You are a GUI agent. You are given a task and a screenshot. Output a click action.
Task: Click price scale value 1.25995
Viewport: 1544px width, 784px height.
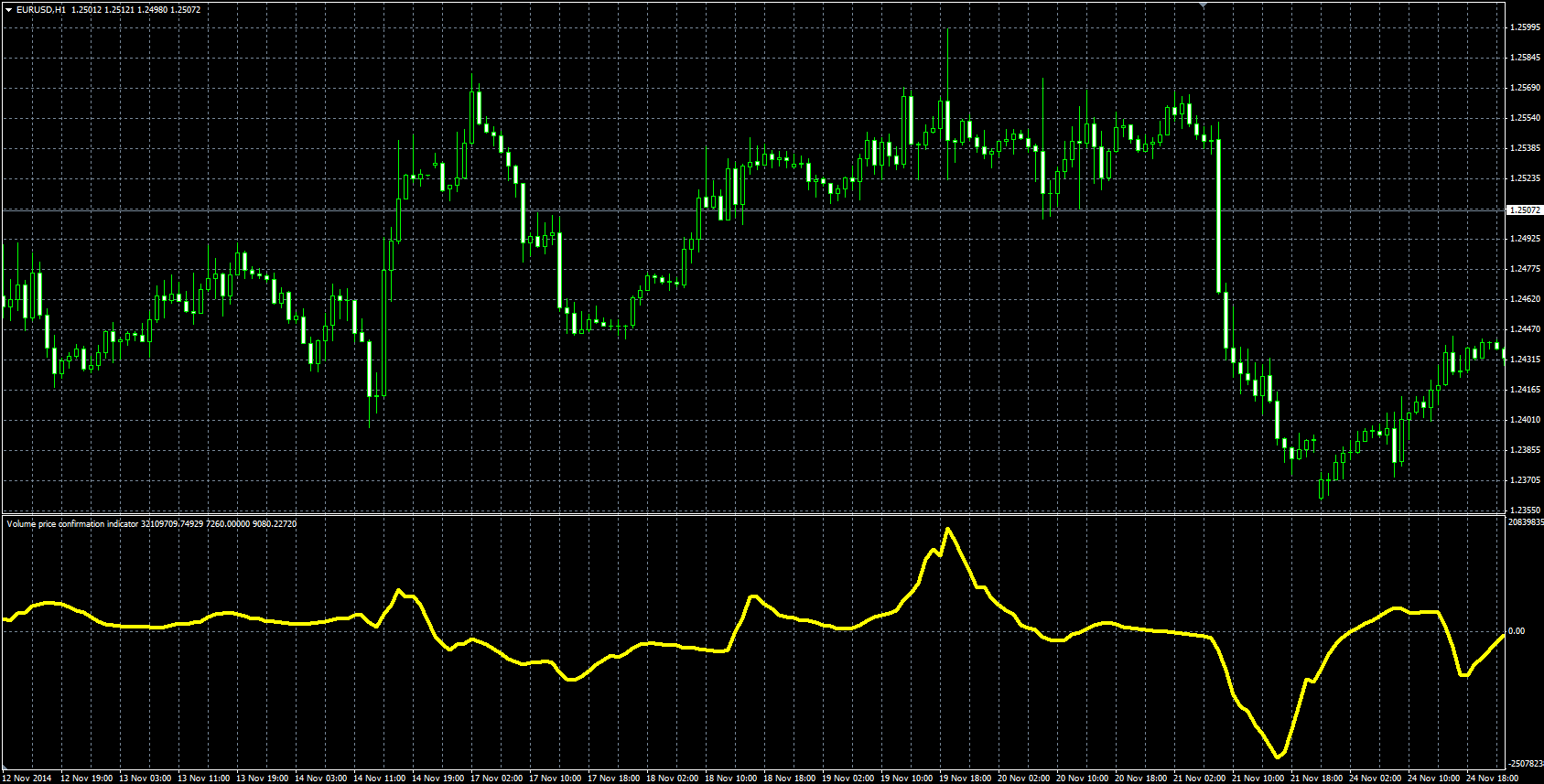(1524, 27)
